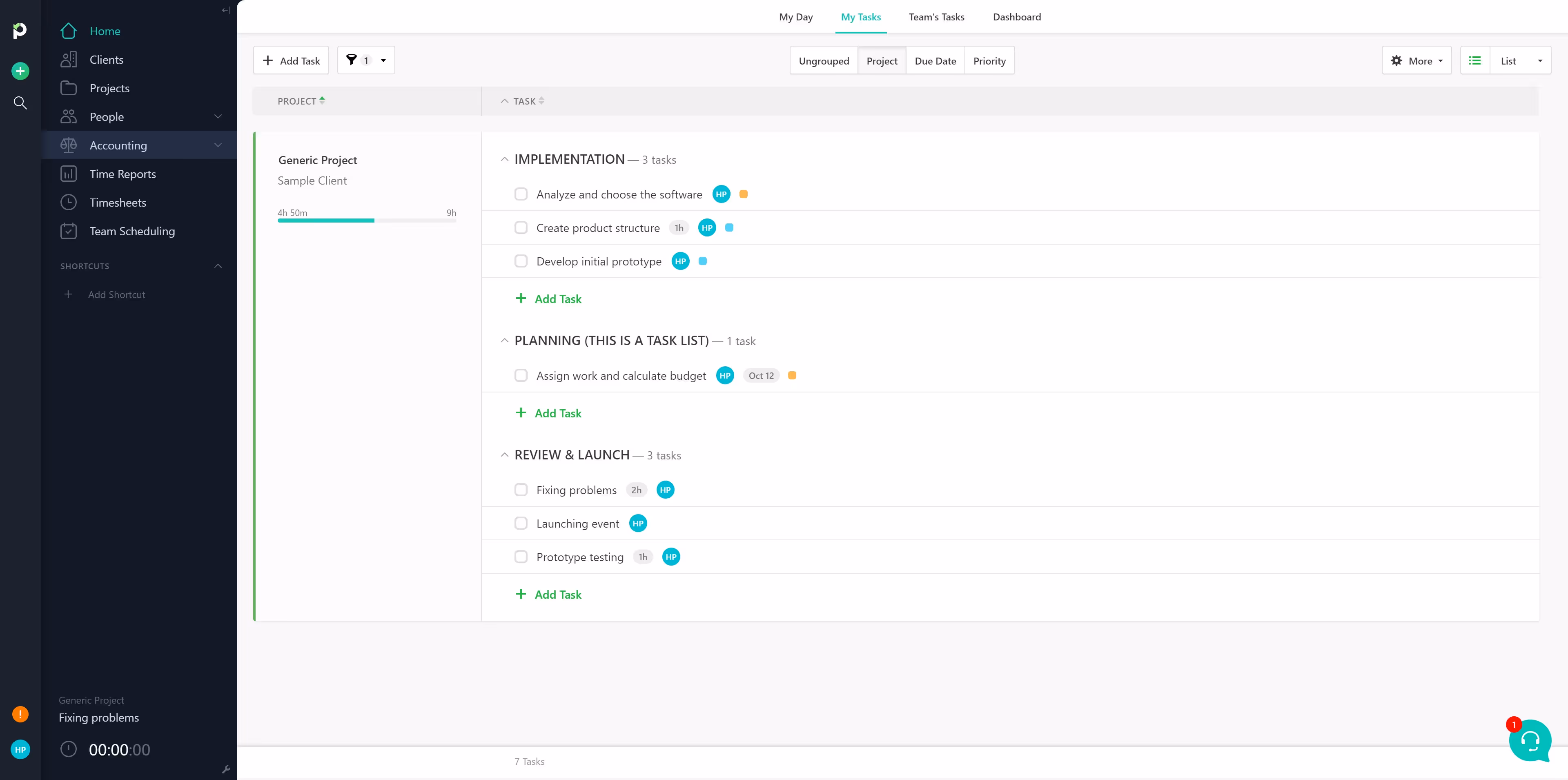Click the list view icon
1568x780 pixels.
coord(1474,60)
